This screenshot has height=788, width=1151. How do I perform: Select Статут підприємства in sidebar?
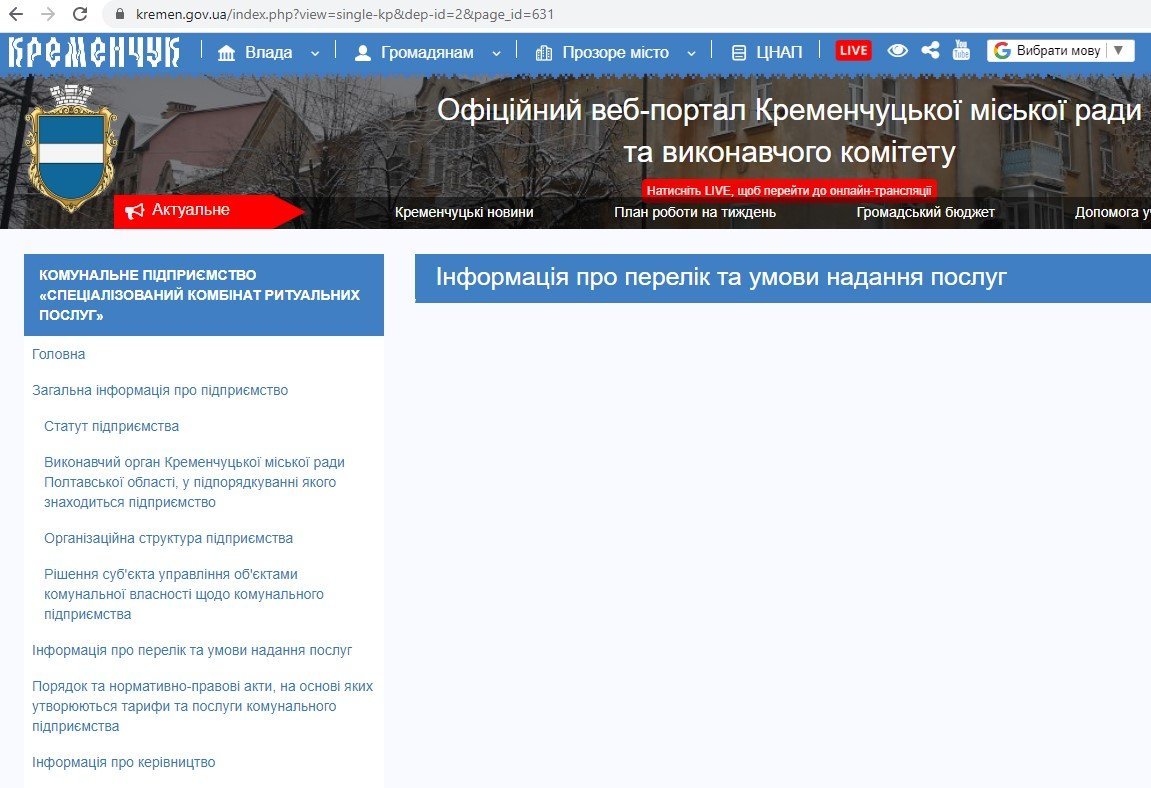(x=111, y=426)
